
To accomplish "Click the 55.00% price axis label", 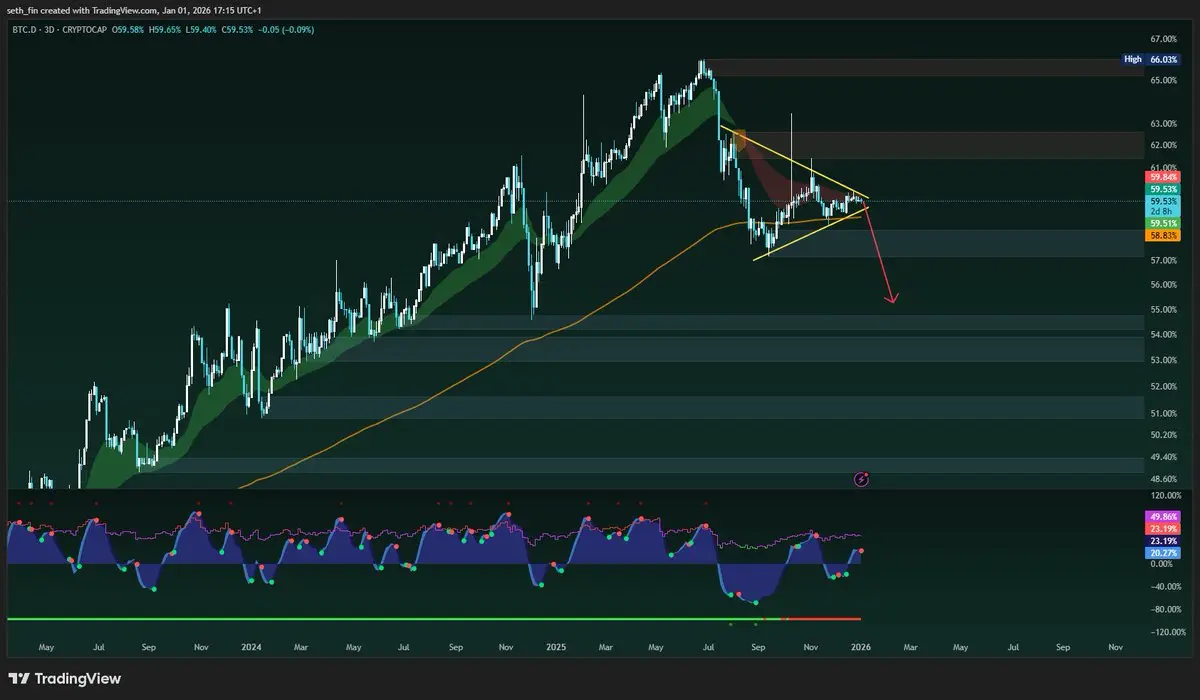I will tap(1162, 309).
